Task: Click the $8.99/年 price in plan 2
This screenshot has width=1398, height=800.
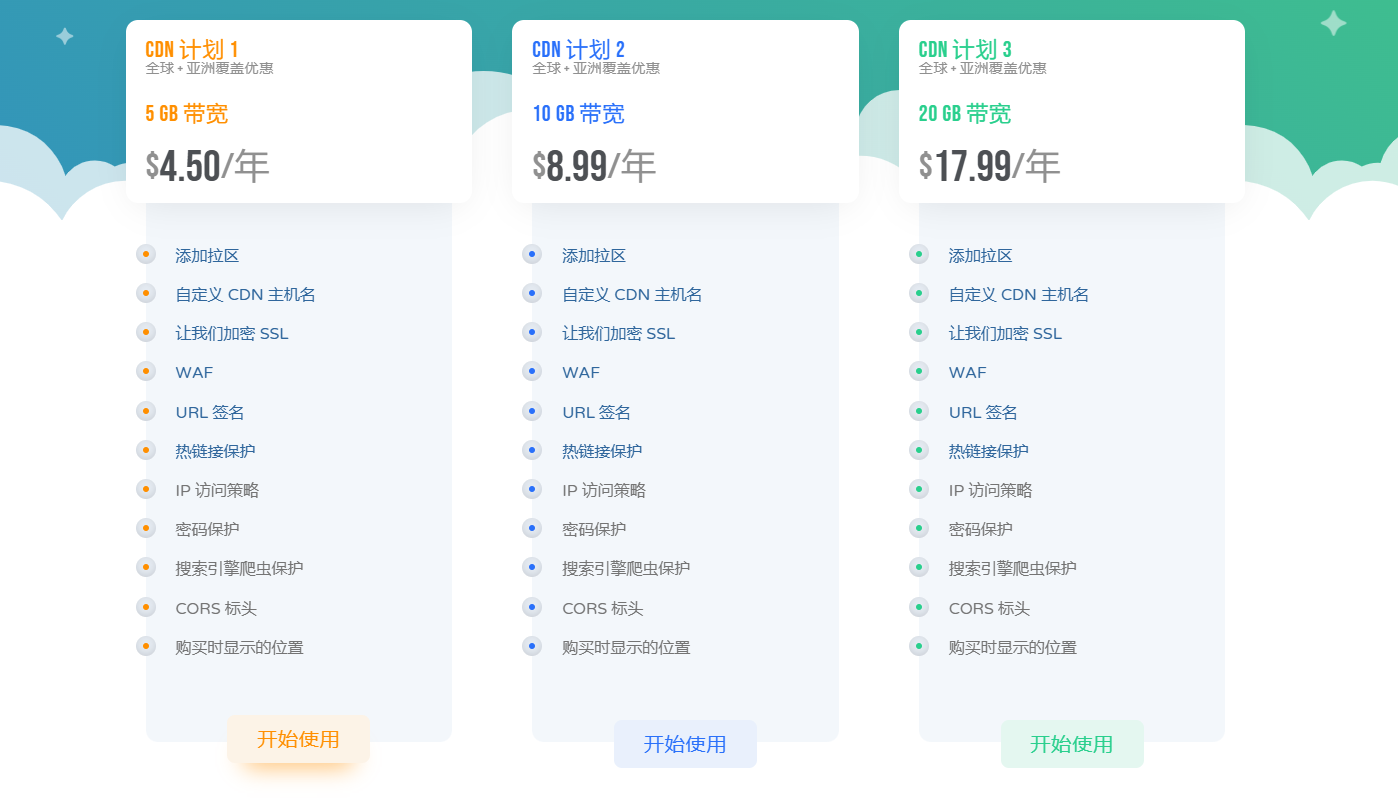Action: point(594,166)
